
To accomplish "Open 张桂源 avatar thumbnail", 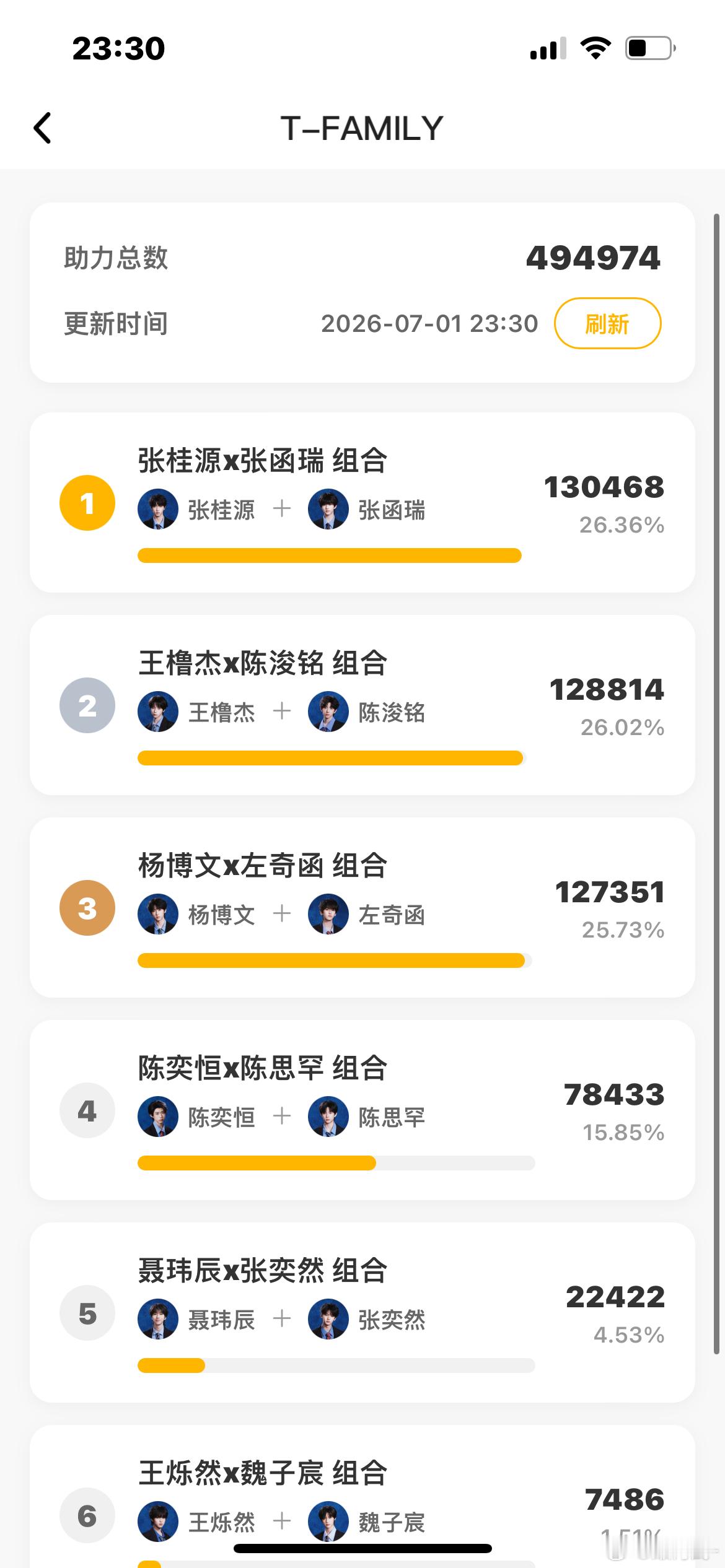I will click(158, 509).
